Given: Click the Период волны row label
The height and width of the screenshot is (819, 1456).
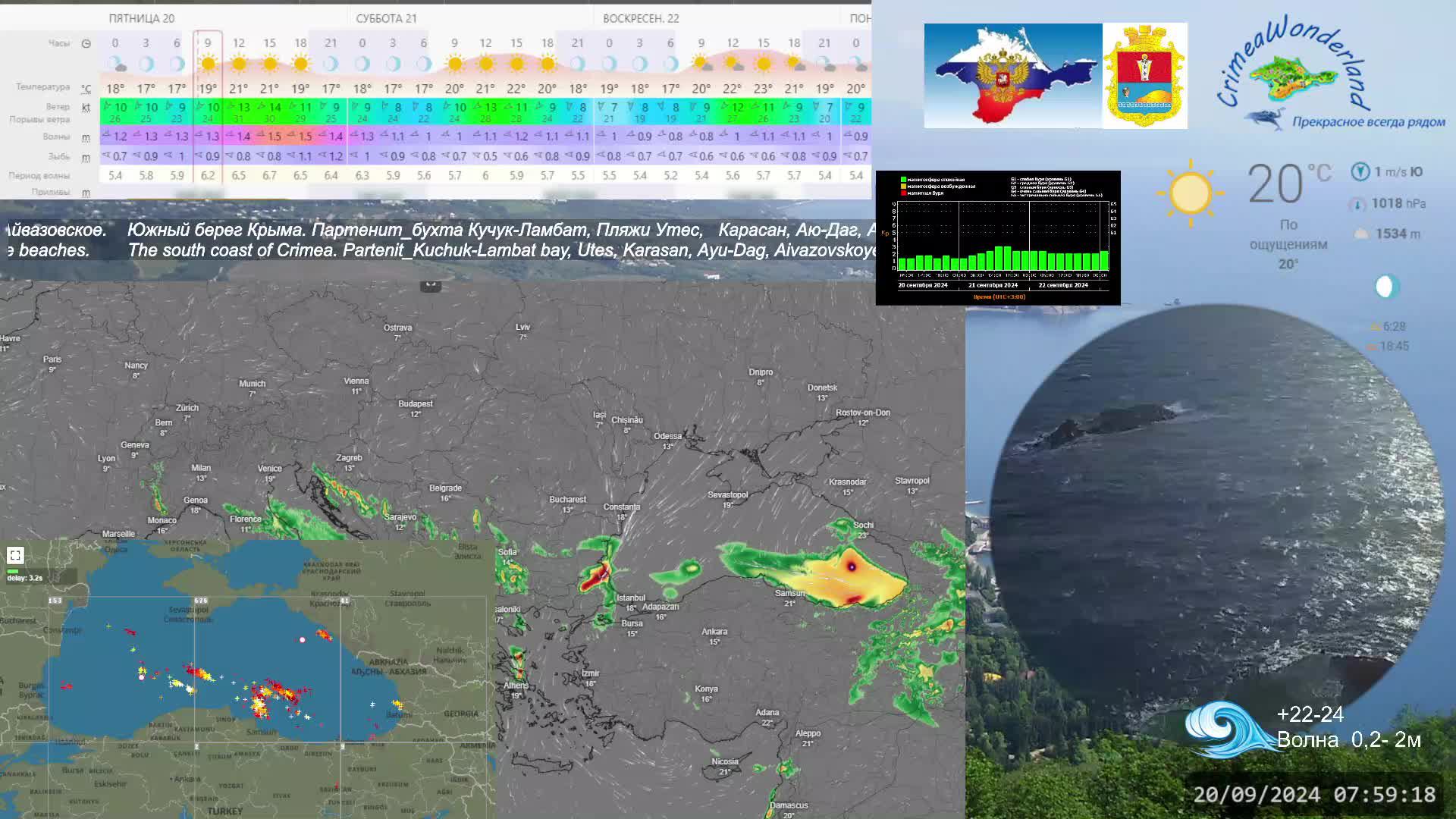Looking at the screenshot, I should pyautogui.click(x=39, y=175).
